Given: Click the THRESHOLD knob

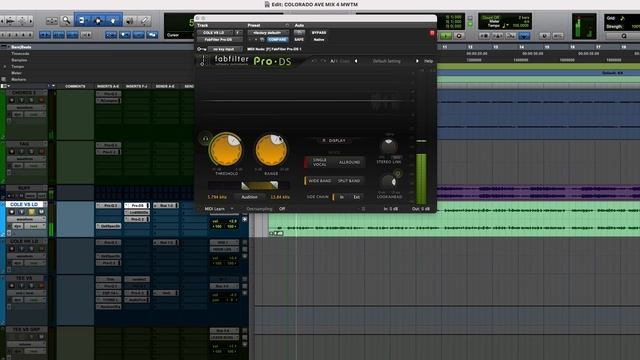Looking at the screenshot, I should 226,150.
